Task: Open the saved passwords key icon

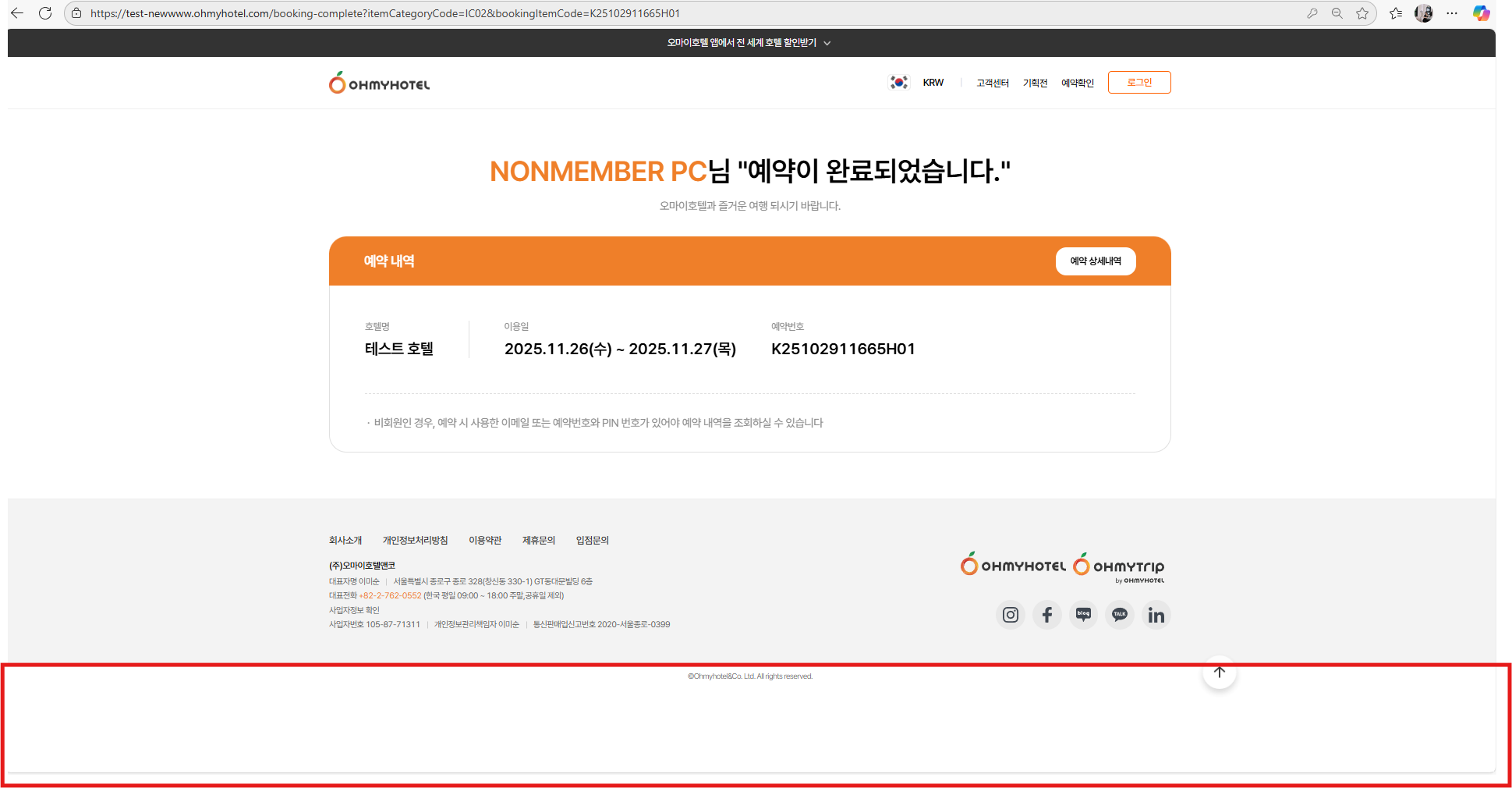Action: click(1312, 13)
